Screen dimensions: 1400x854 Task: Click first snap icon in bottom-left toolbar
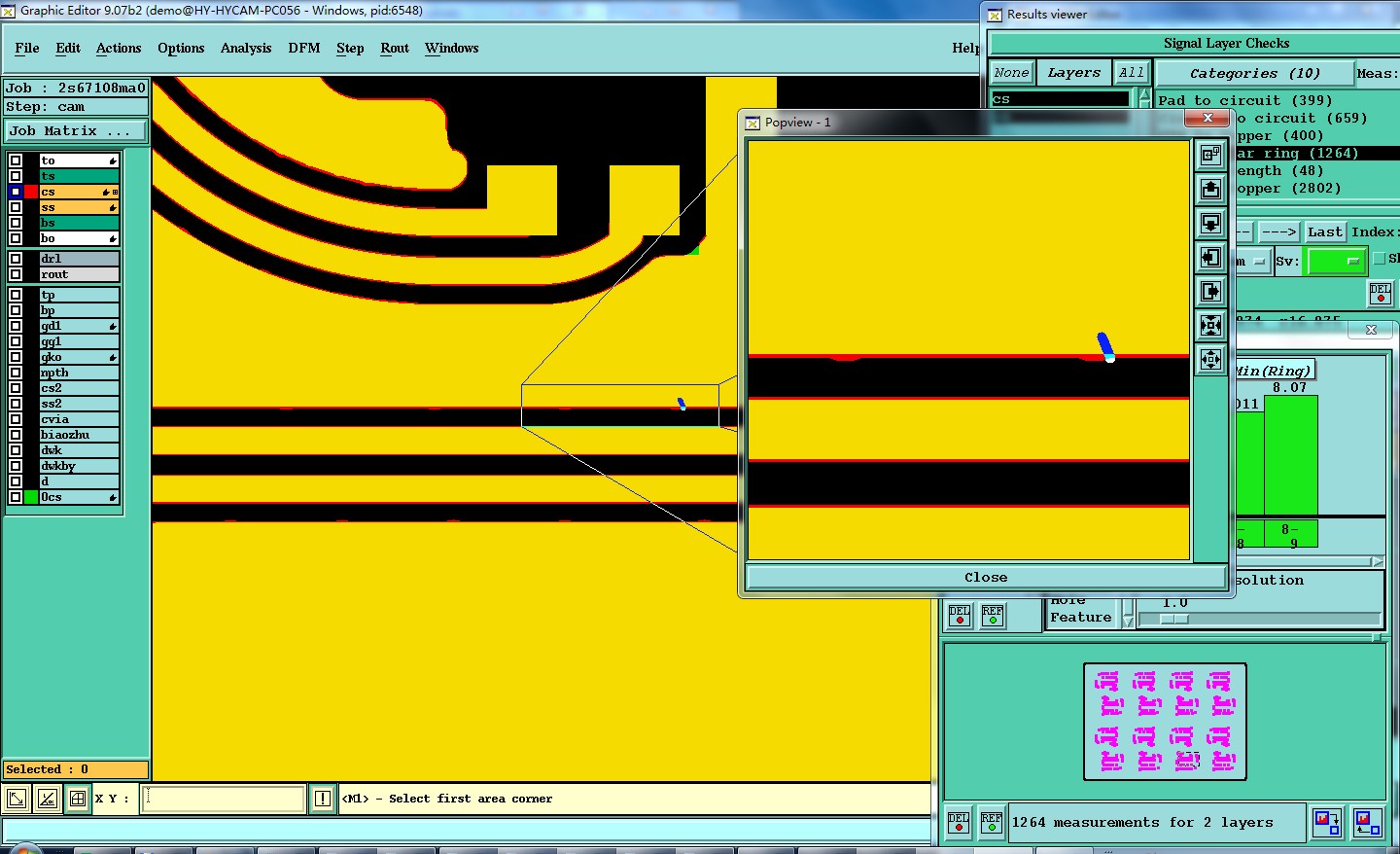click(17, 799)
